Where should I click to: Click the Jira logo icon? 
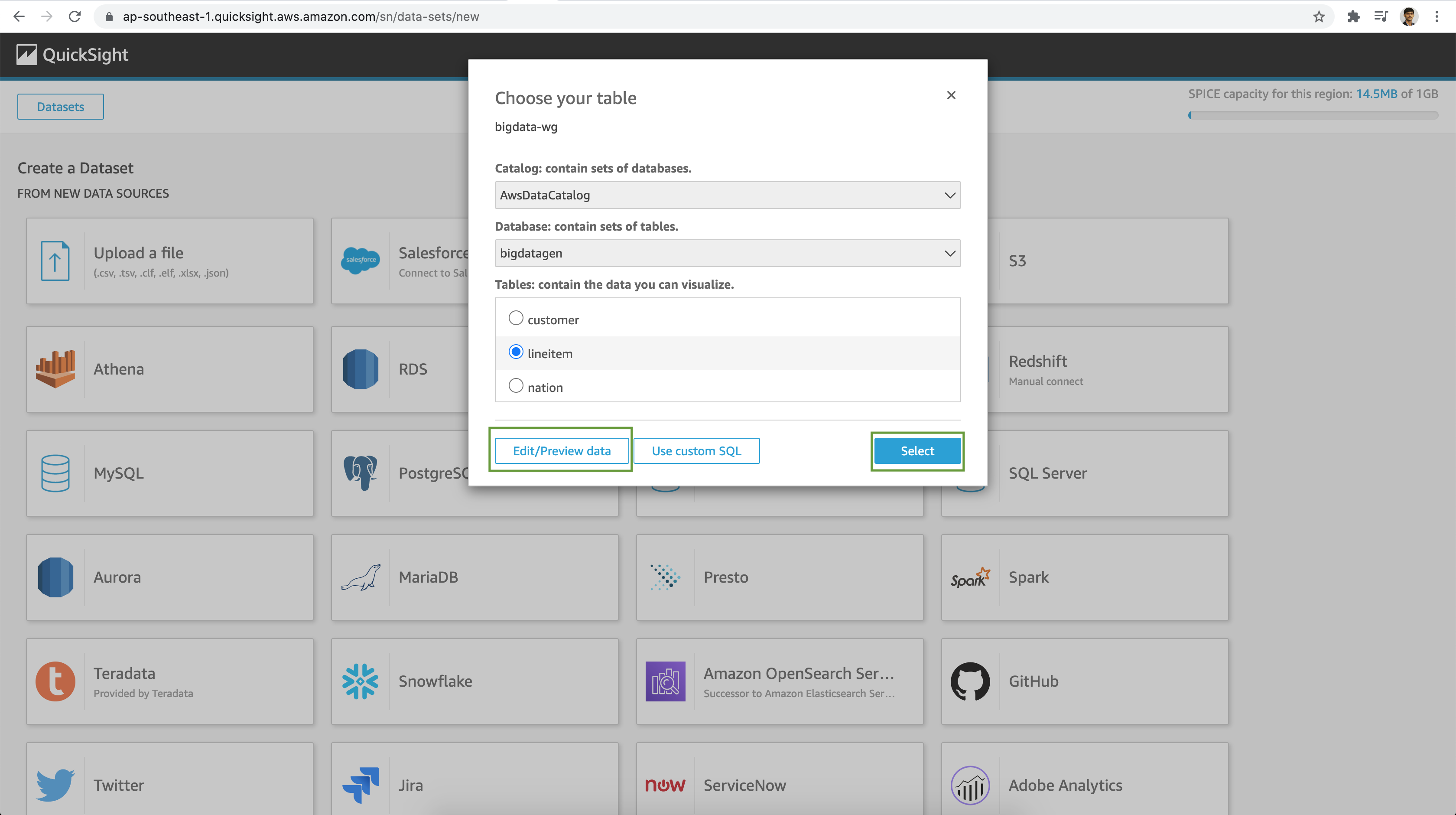coord(361,785)
